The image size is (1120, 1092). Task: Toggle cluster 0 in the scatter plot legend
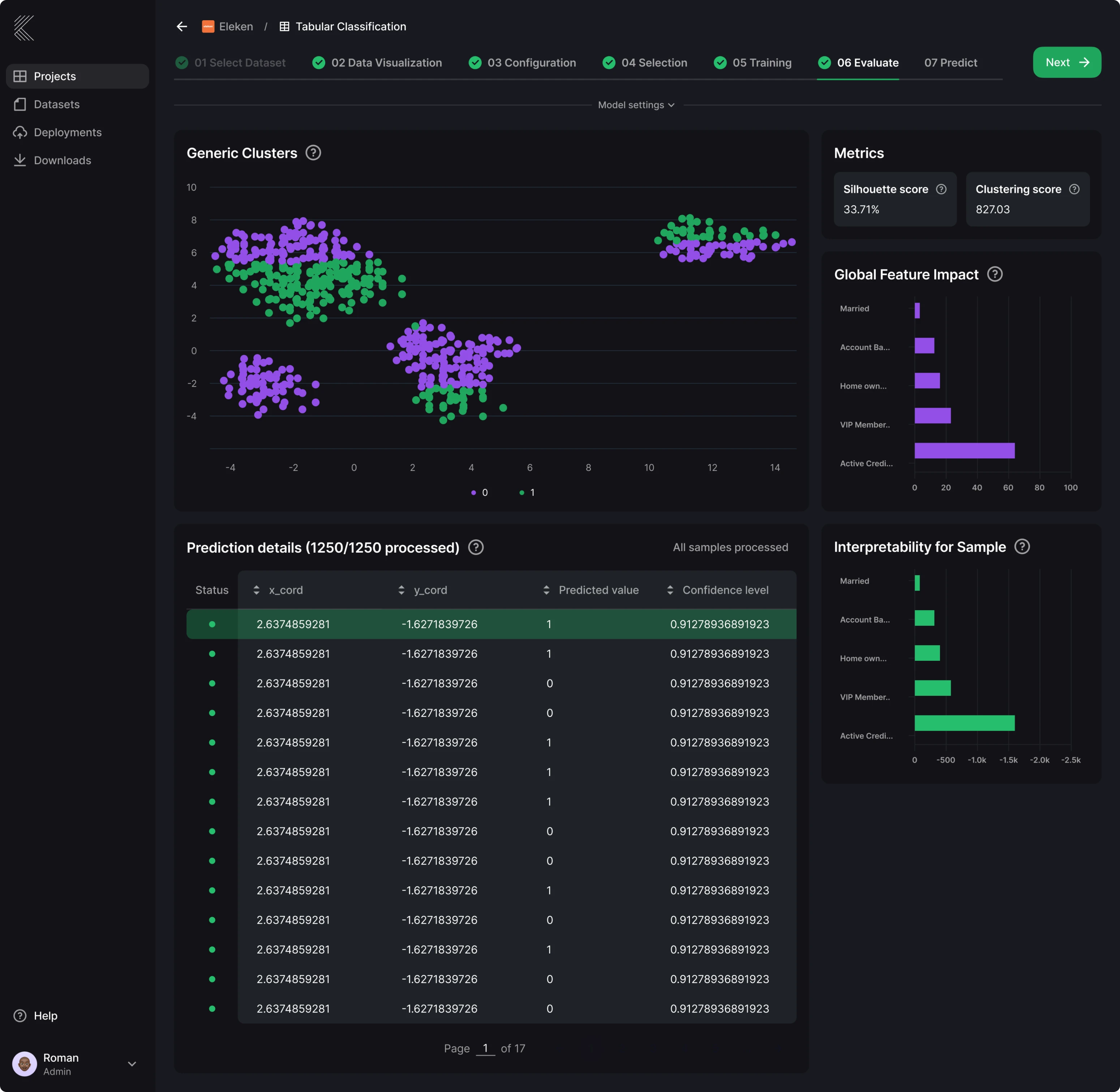480,492
